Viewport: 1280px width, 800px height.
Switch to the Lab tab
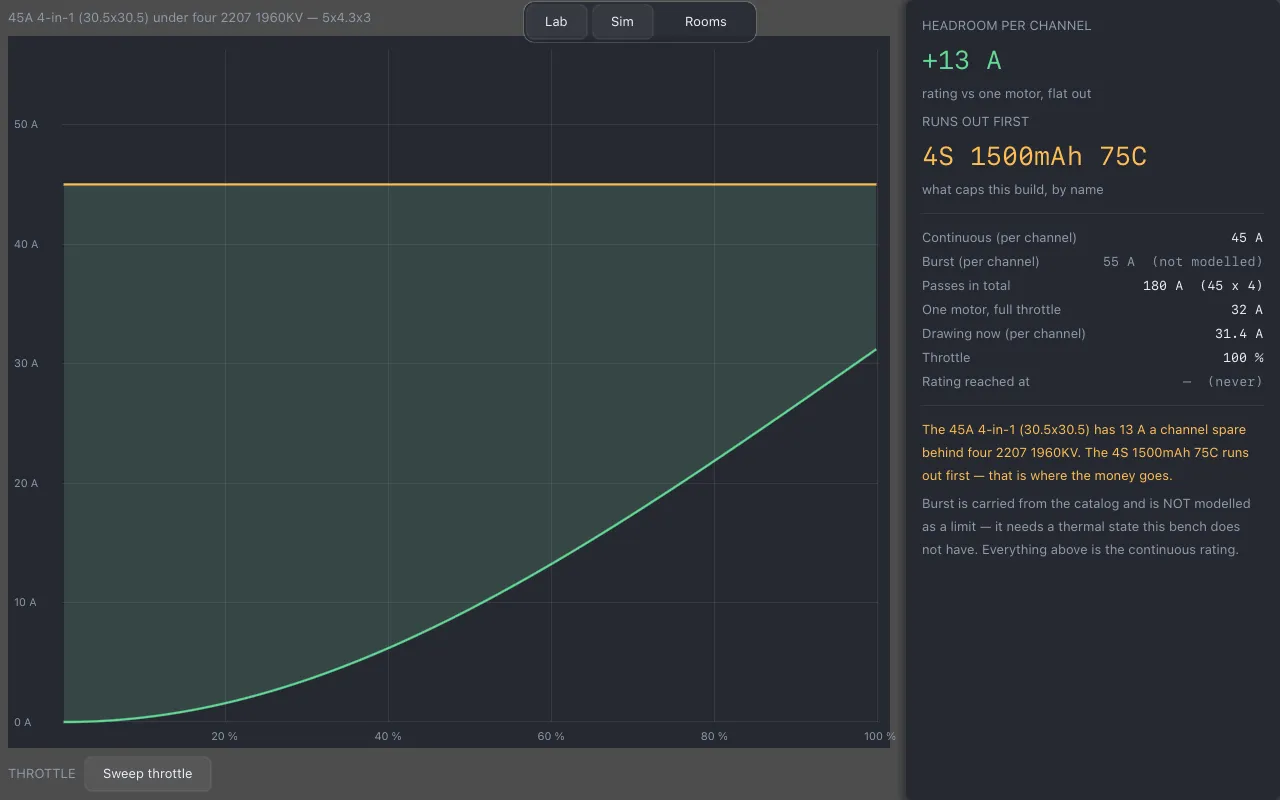(x=556, y=22)
